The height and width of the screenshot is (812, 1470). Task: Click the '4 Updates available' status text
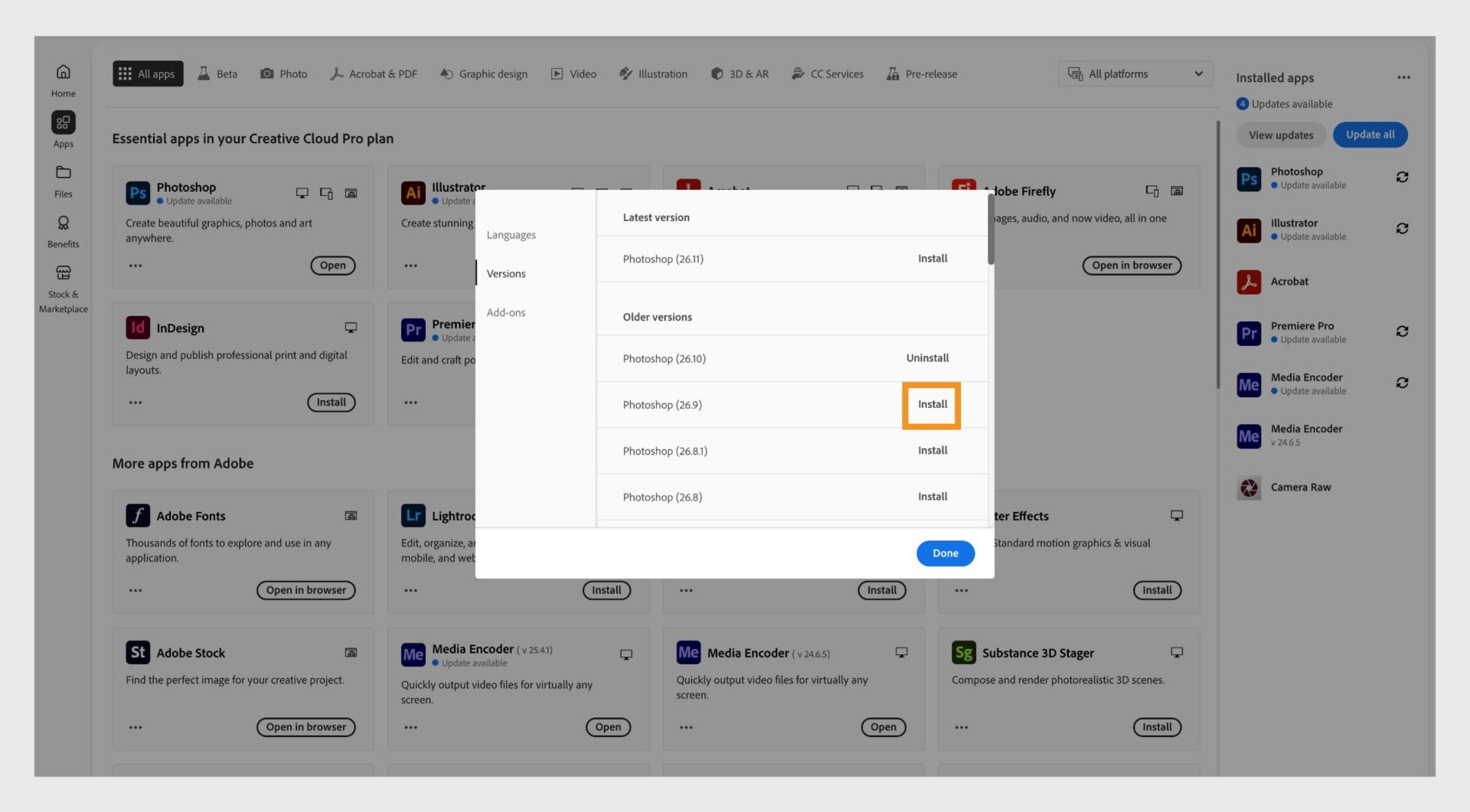tap(1284, 104)
